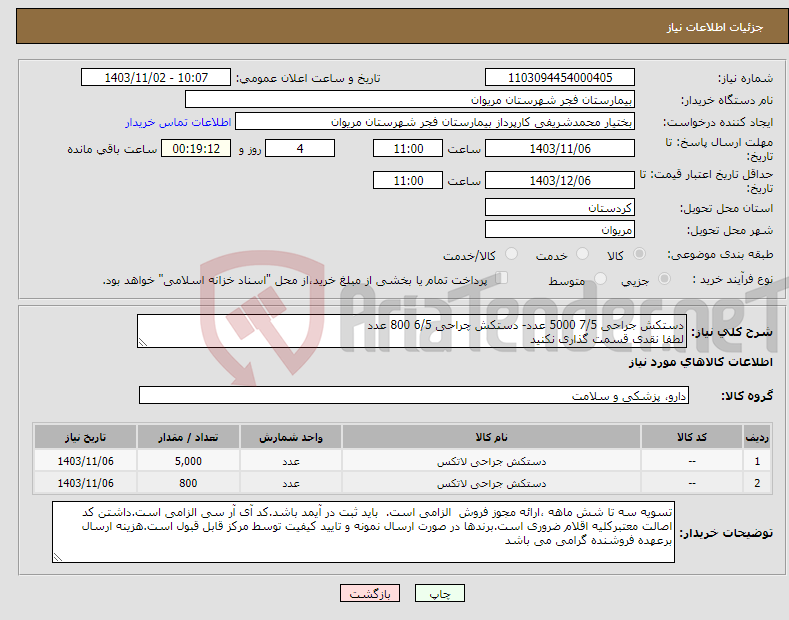Image resolution: width=789 pixels, height=620 pixels.
Task: Click the response deadline hour 11:00 field
Action: point(408,148)
